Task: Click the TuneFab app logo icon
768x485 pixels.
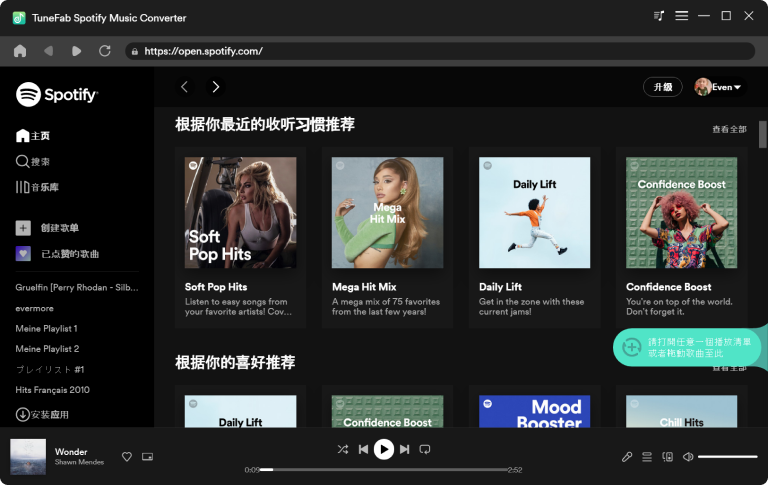Action: [19, 18]
